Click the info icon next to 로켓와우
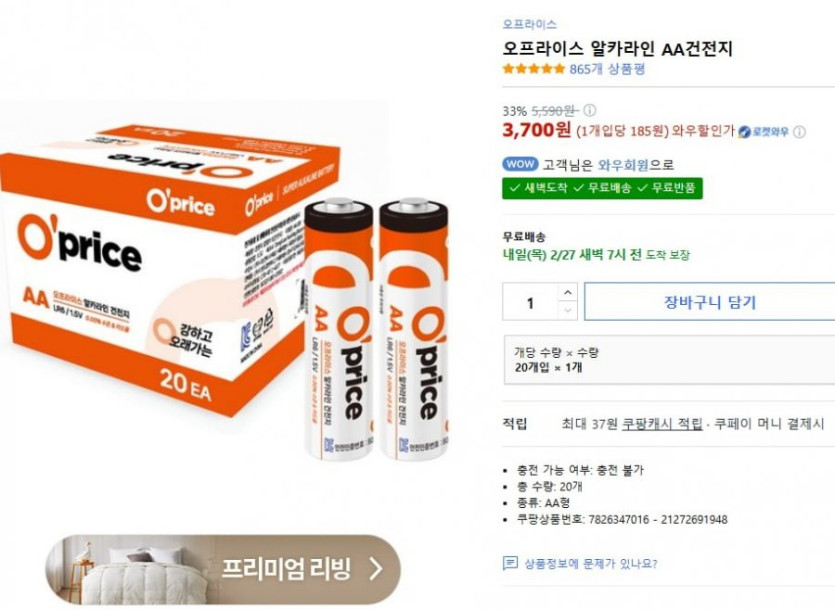Viewport: 835px width, 610px height. [799, 132]
